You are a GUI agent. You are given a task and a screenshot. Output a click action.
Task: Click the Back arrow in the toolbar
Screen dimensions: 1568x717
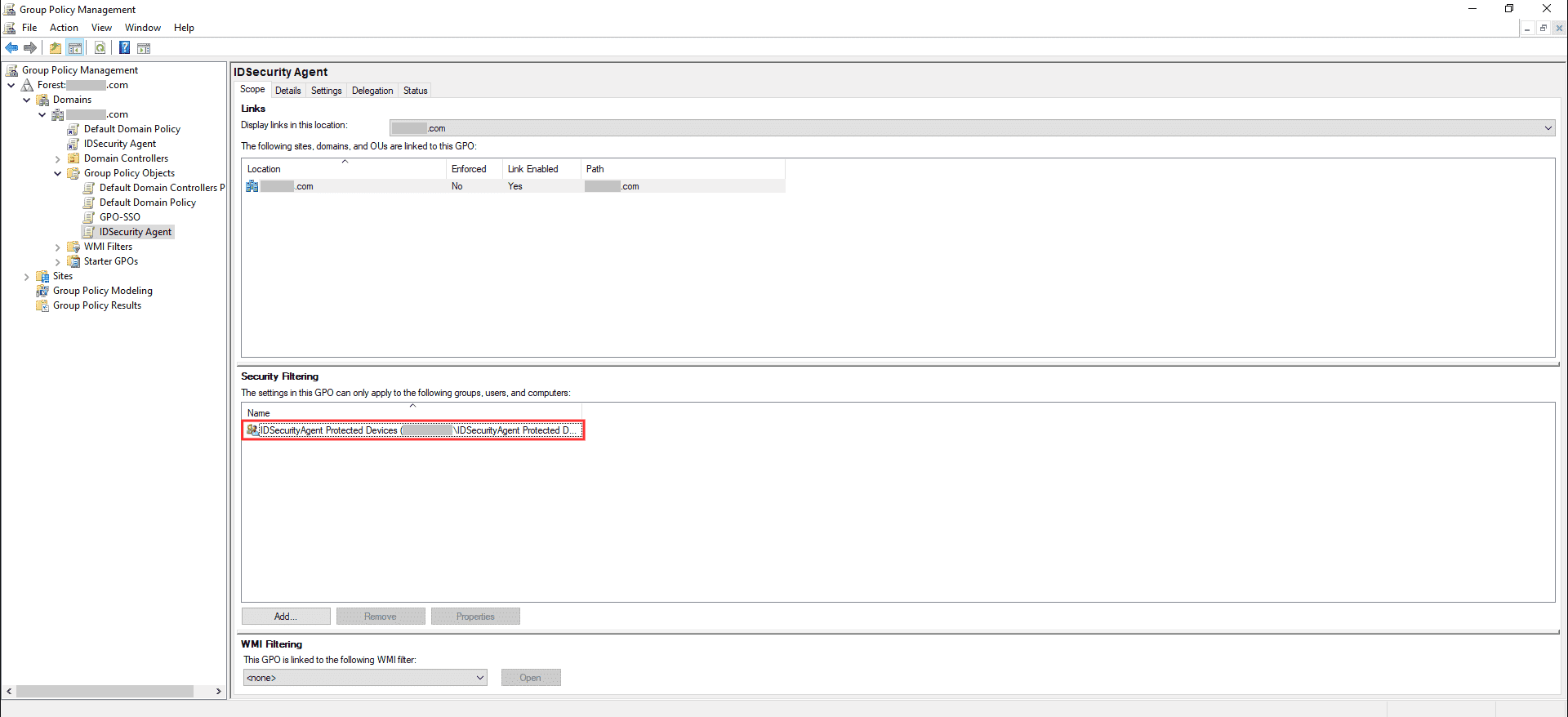11,48
